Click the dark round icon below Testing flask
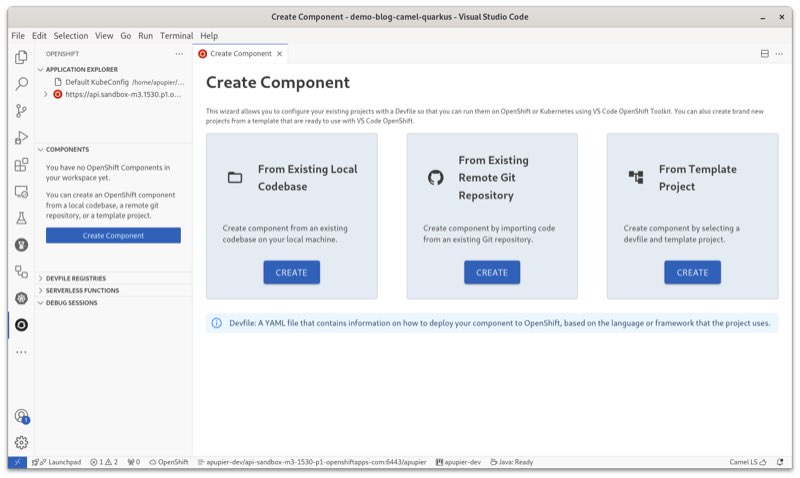 [x=21, y=245]
